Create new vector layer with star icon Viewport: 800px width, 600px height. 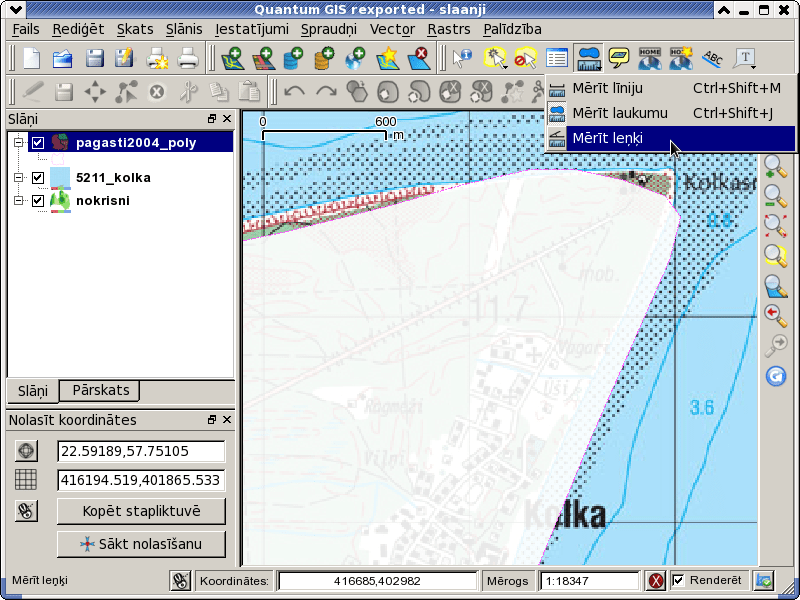click(x=387, y=58)
